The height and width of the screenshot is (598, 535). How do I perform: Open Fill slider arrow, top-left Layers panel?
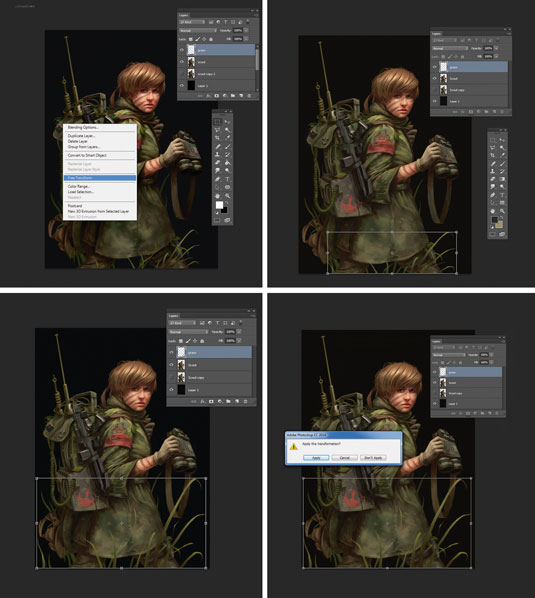pyautogui.click(x=246, y=39)
